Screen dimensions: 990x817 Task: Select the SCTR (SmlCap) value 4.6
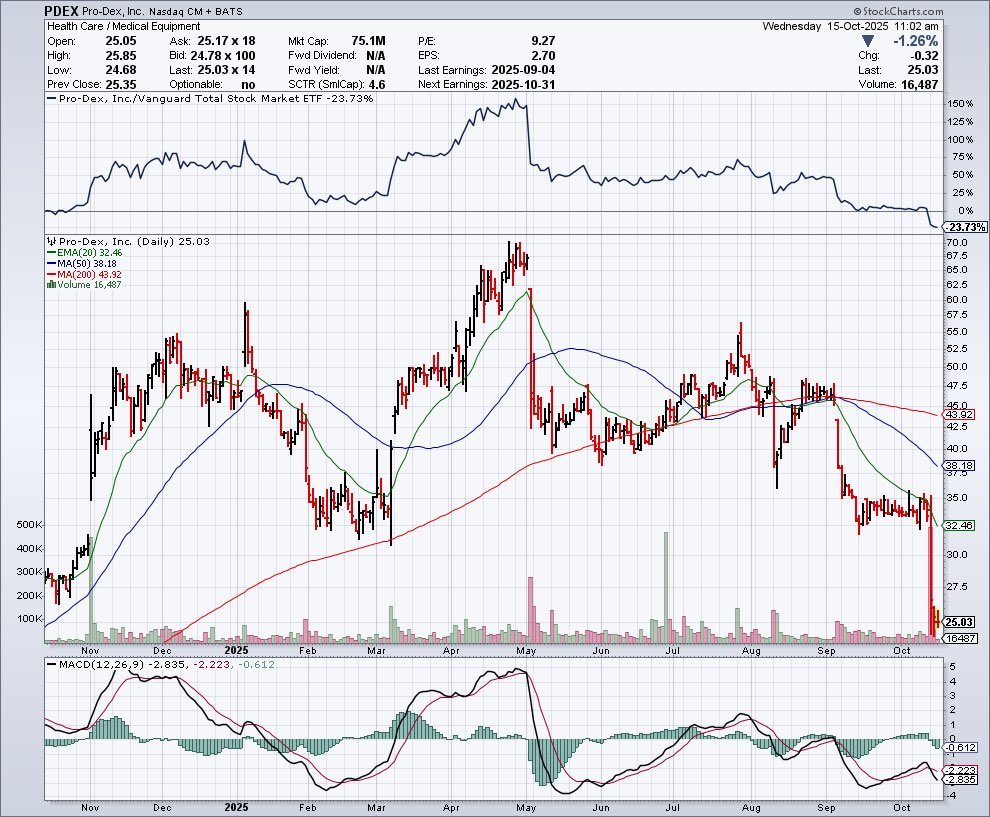(x=377, y=85)
